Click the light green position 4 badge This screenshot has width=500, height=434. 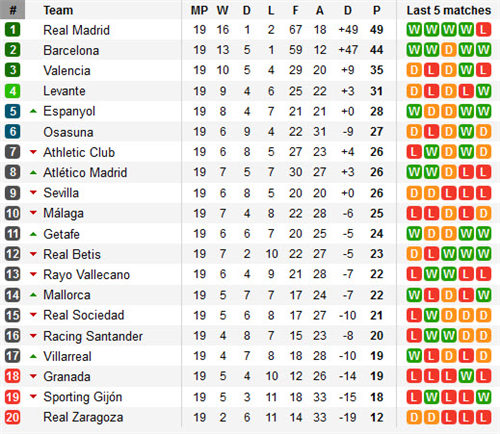(x=13, y=91)
